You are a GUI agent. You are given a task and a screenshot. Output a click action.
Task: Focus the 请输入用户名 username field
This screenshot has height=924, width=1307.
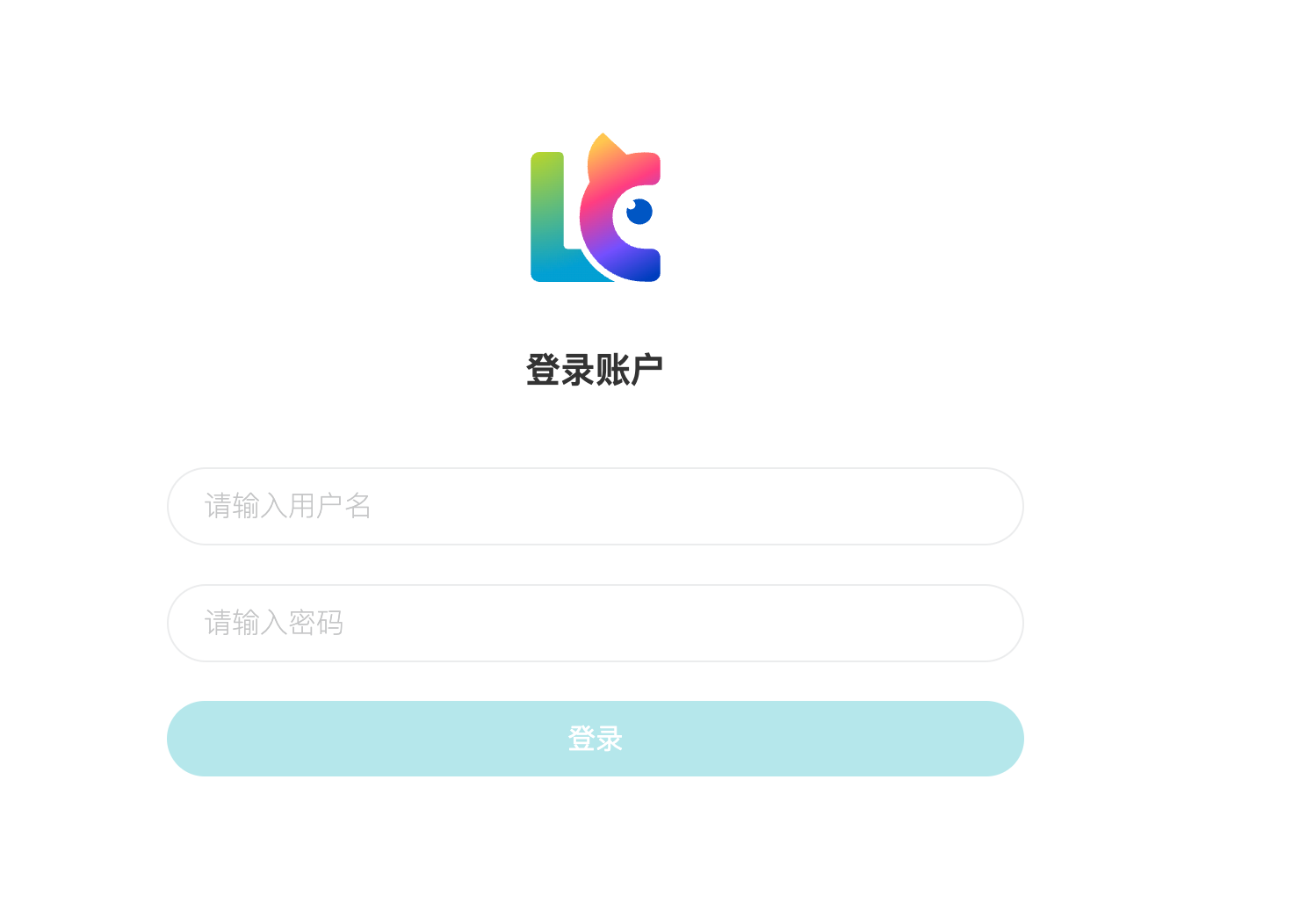(595, 506)
